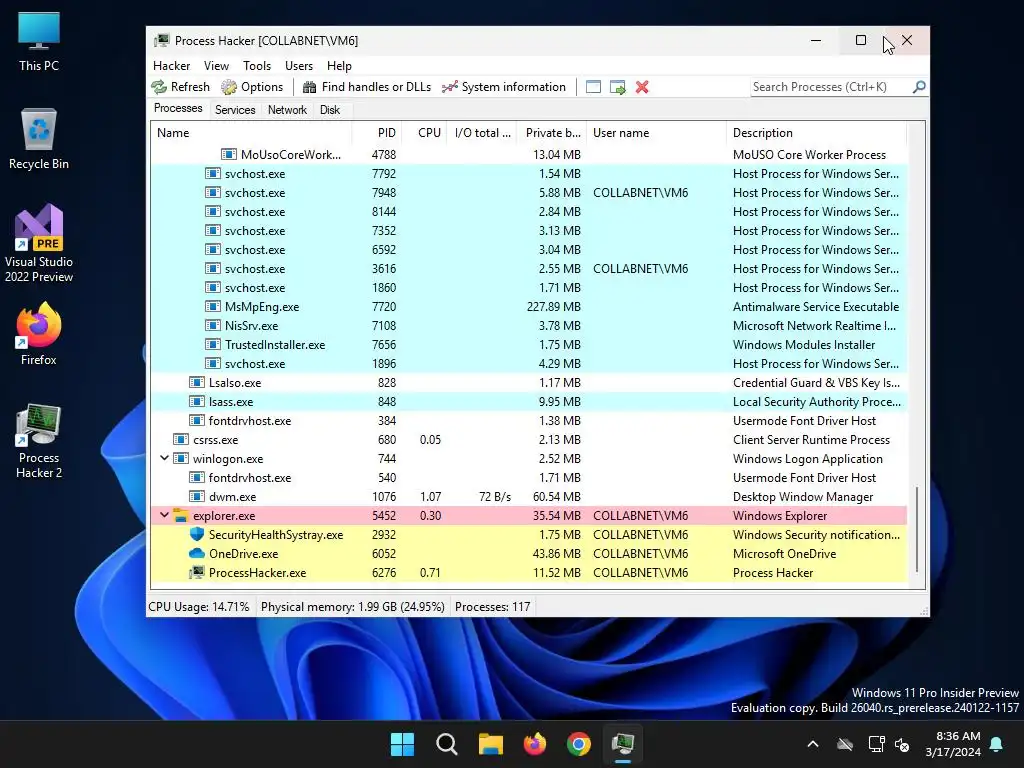Open the Help menu
The image size is (1024, 768).
pos(339,66)
